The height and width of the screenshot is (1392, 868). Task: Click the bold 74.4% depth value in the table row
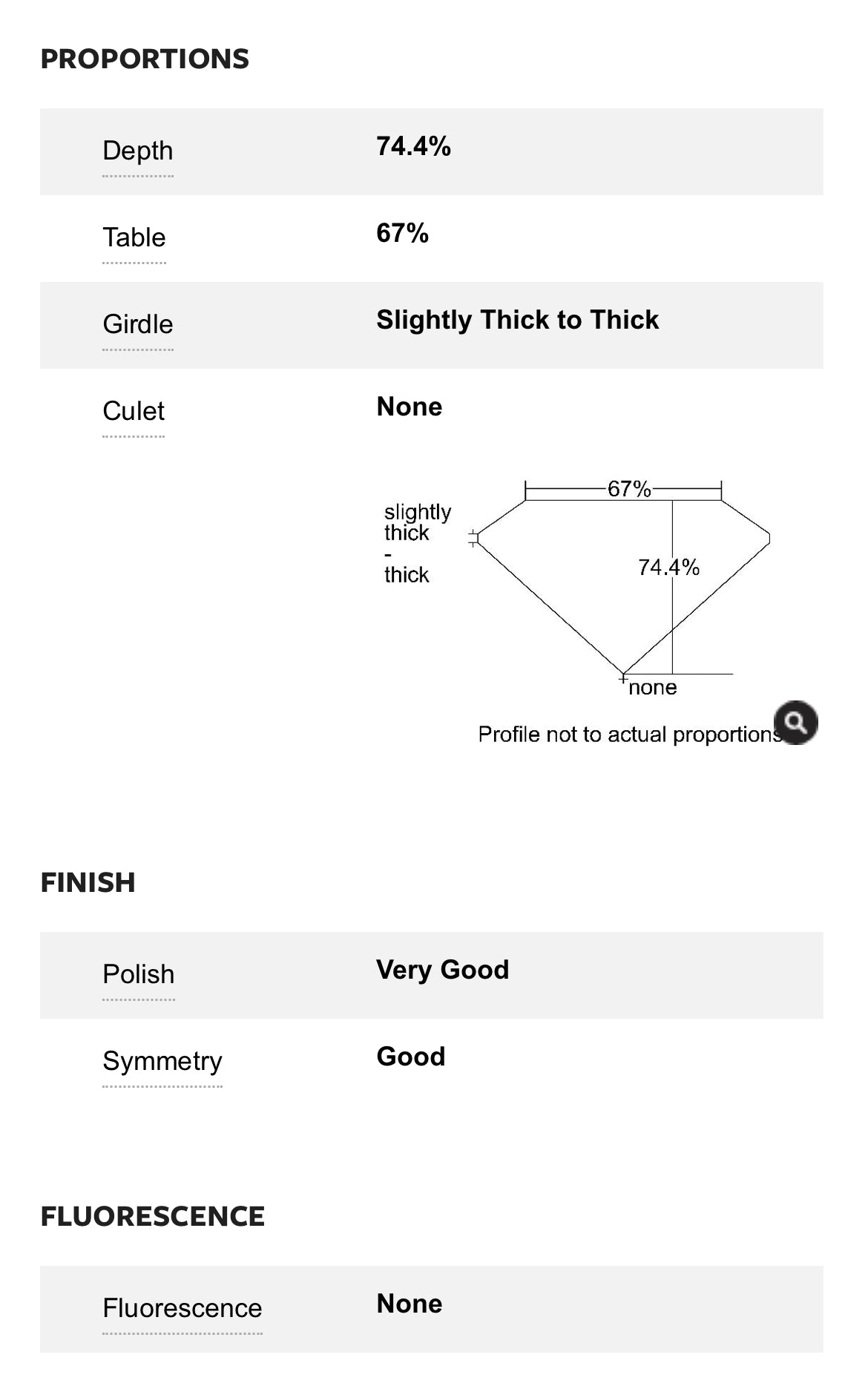414,147
